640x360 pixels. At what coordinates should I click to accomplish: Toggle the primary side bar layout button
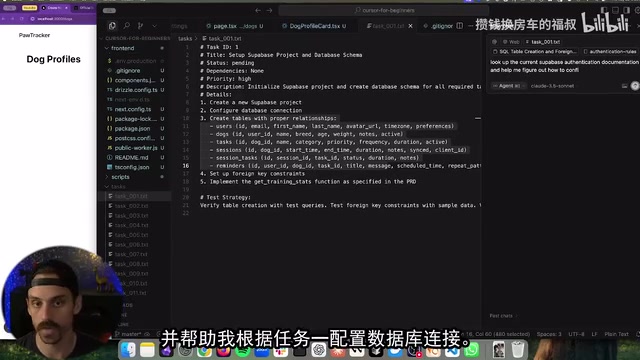point(604,10)
